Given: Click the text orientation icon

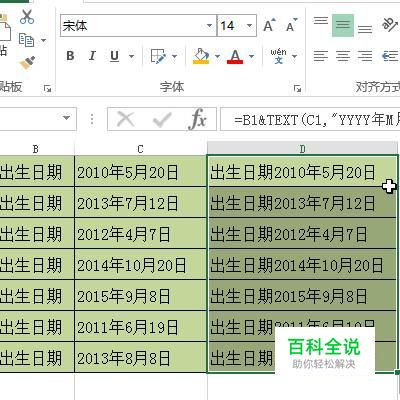Looking at the screenshot, I should pyautogui.click(x=390, y=25).
